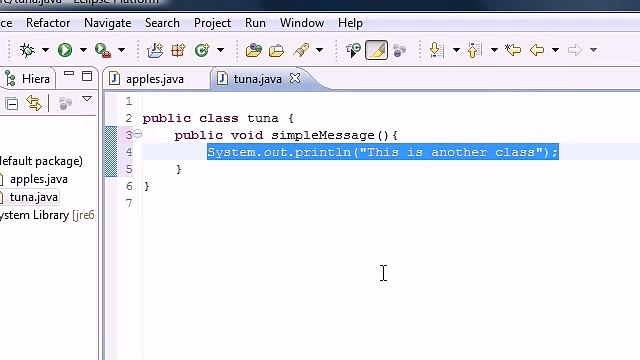Open the Refactor menu
The width and height of the screenshot is (640, 360).
tap(48, 23)
